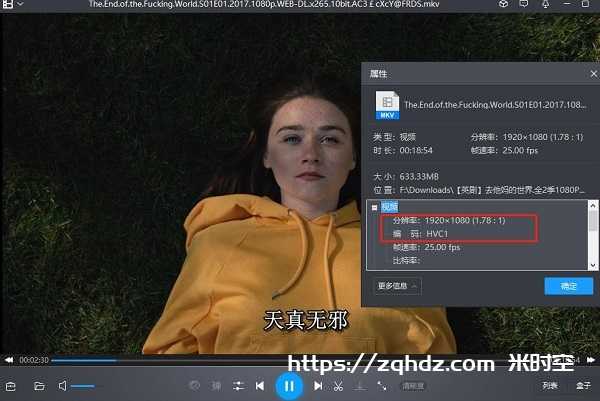Click the 弹 danmaku toggle icon
Viewport: 600px width, 401px height.
[217, 386]
